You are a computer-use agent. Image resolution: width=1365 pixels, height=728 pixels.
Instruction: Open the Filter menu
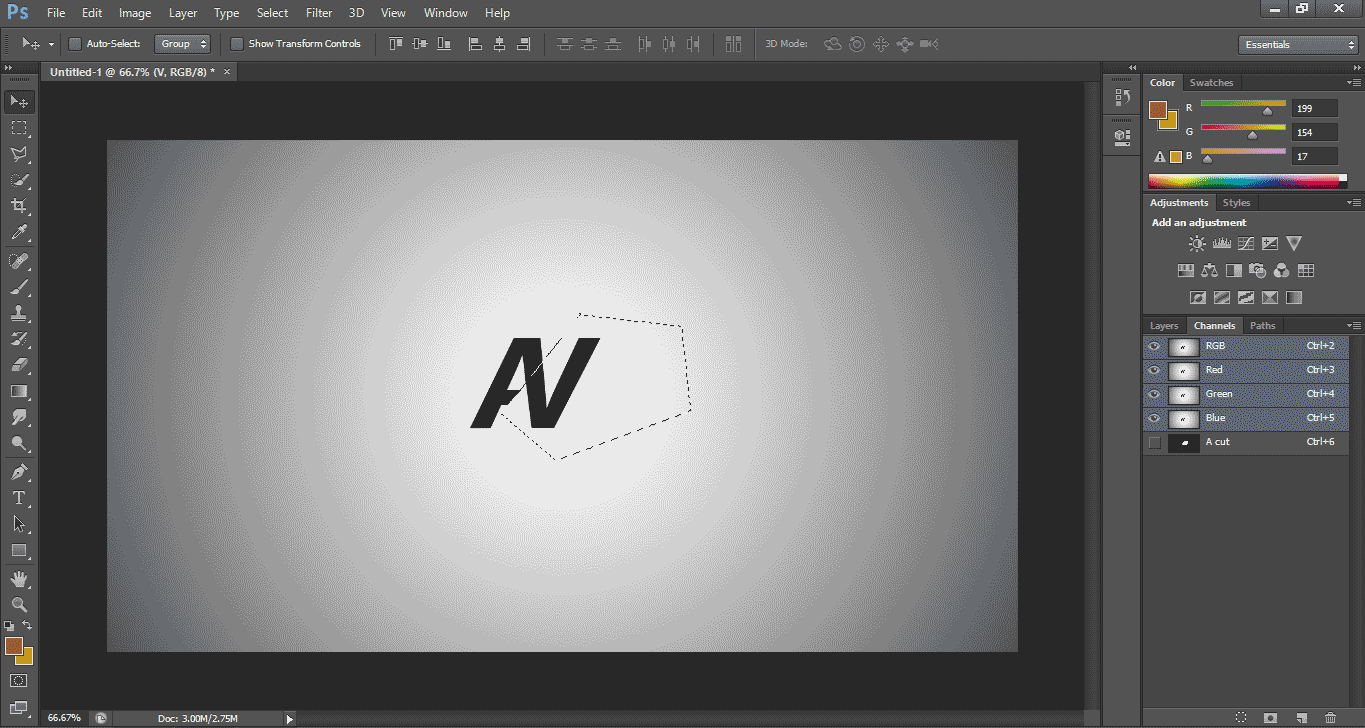coord(318,12)
